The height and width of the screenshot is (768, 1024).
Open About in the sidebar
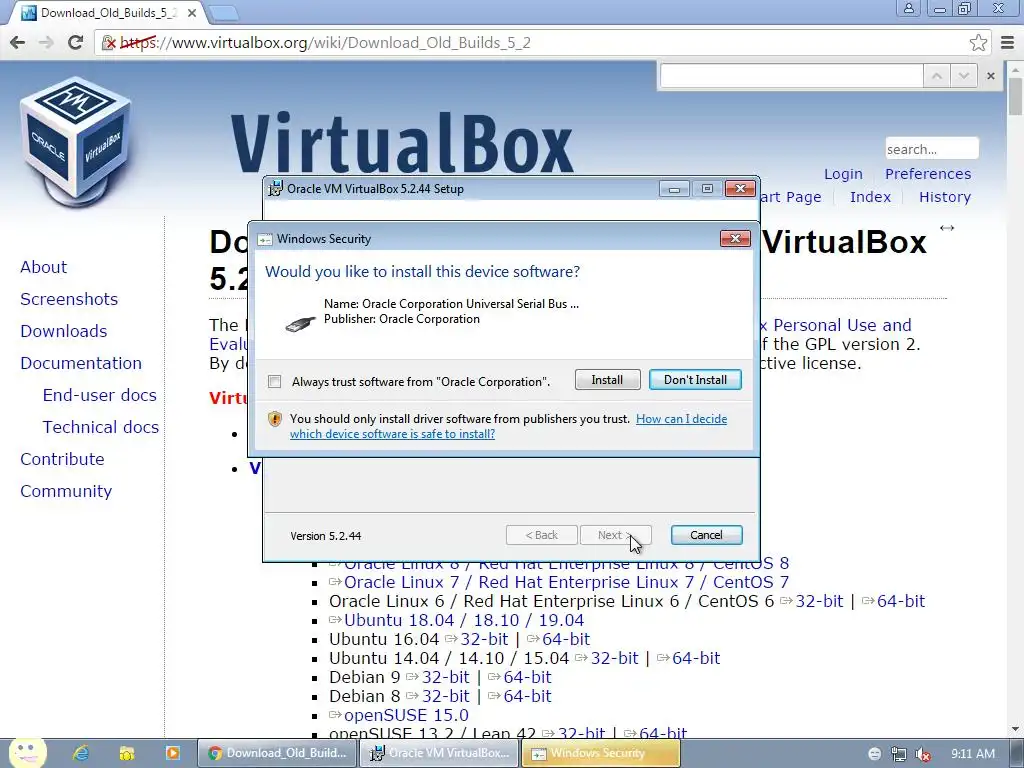(44, 267)
